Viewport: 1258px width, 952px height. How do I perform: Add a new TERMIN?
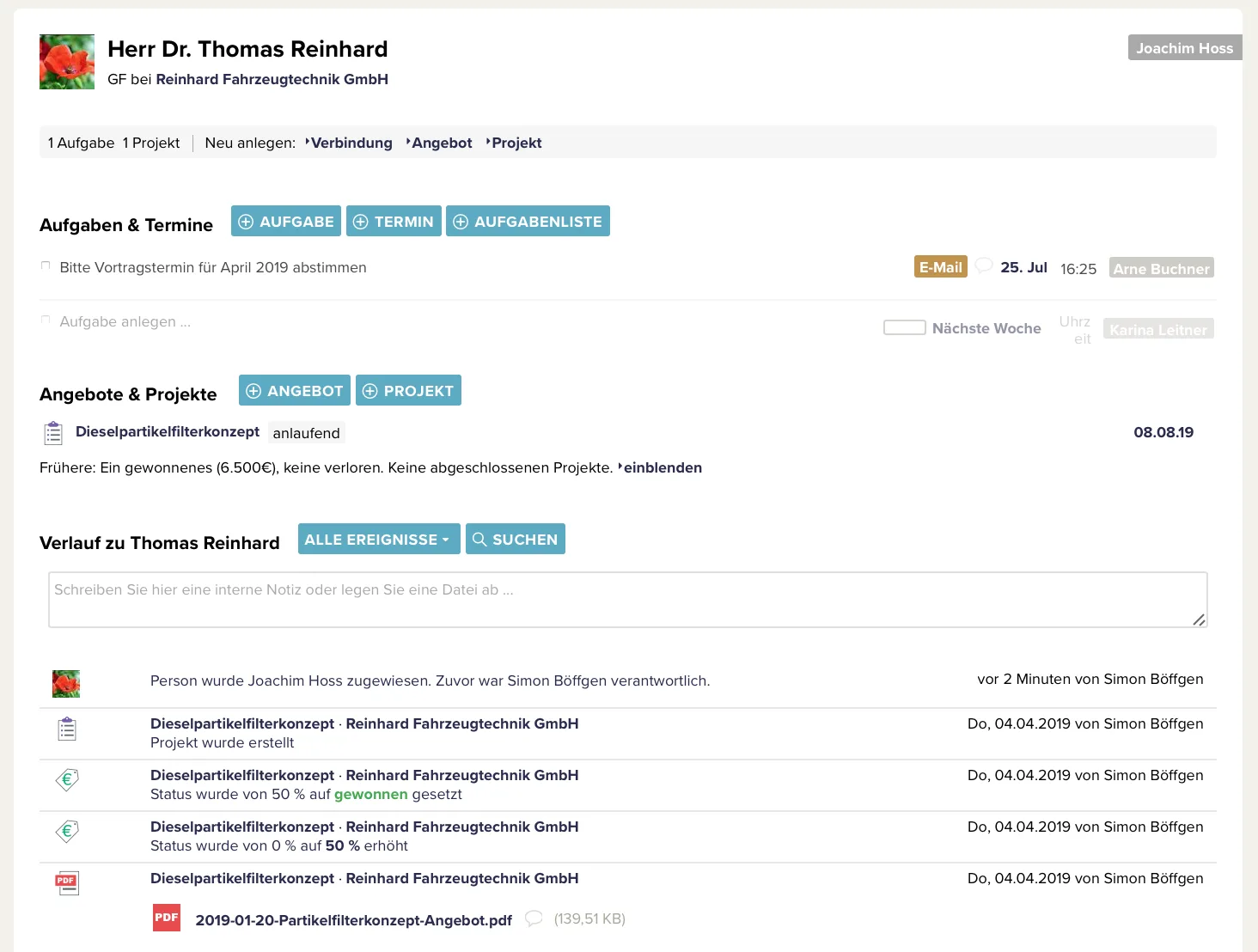394,221
